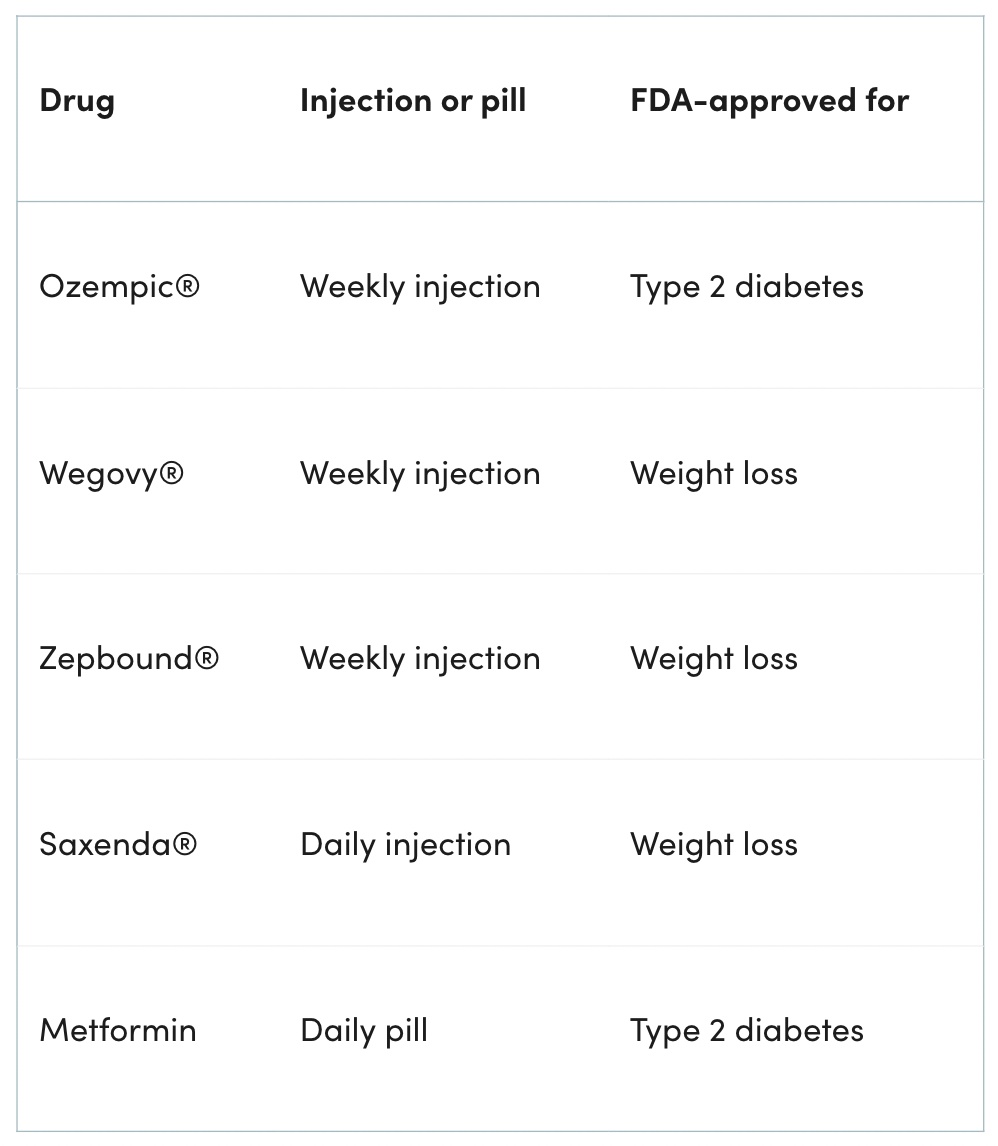998x1146 pixels.
Task: Click the Drug column header
Action: (x=77, y=100)
